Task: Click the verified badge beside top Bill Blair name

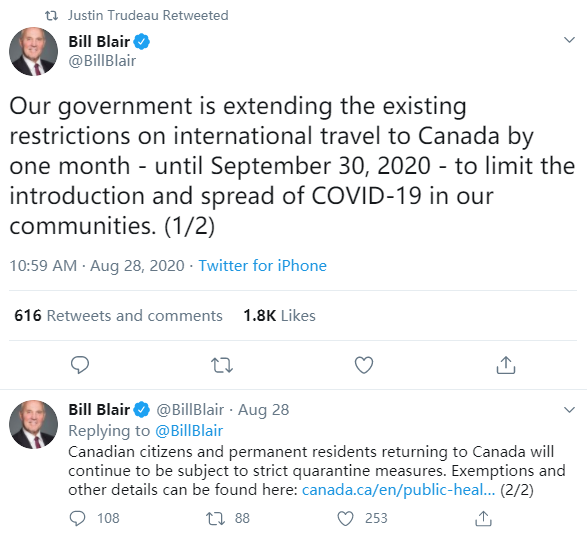Action: [142, 41]
